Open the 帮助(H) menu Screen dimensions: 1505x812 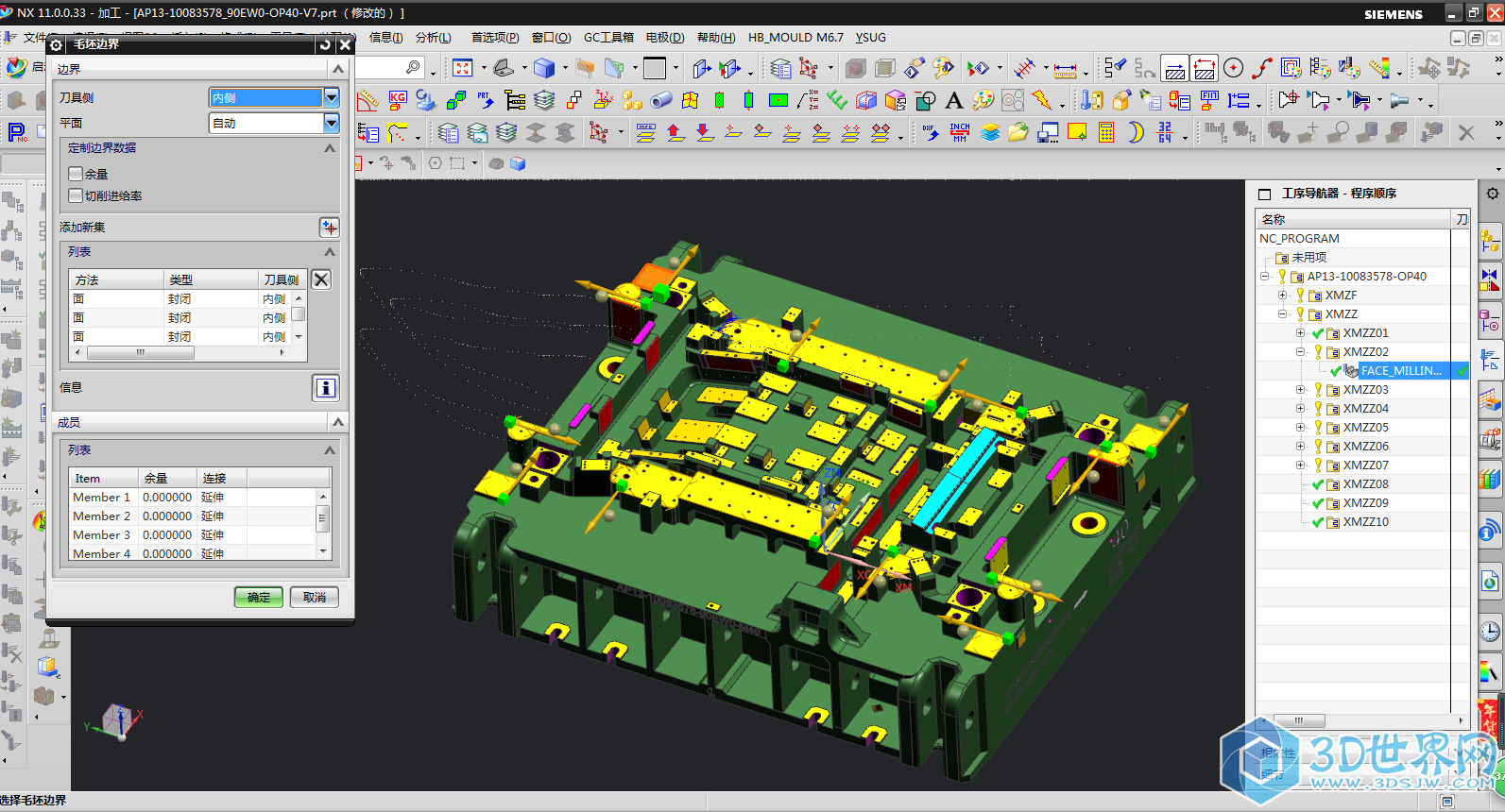[716, 38]
